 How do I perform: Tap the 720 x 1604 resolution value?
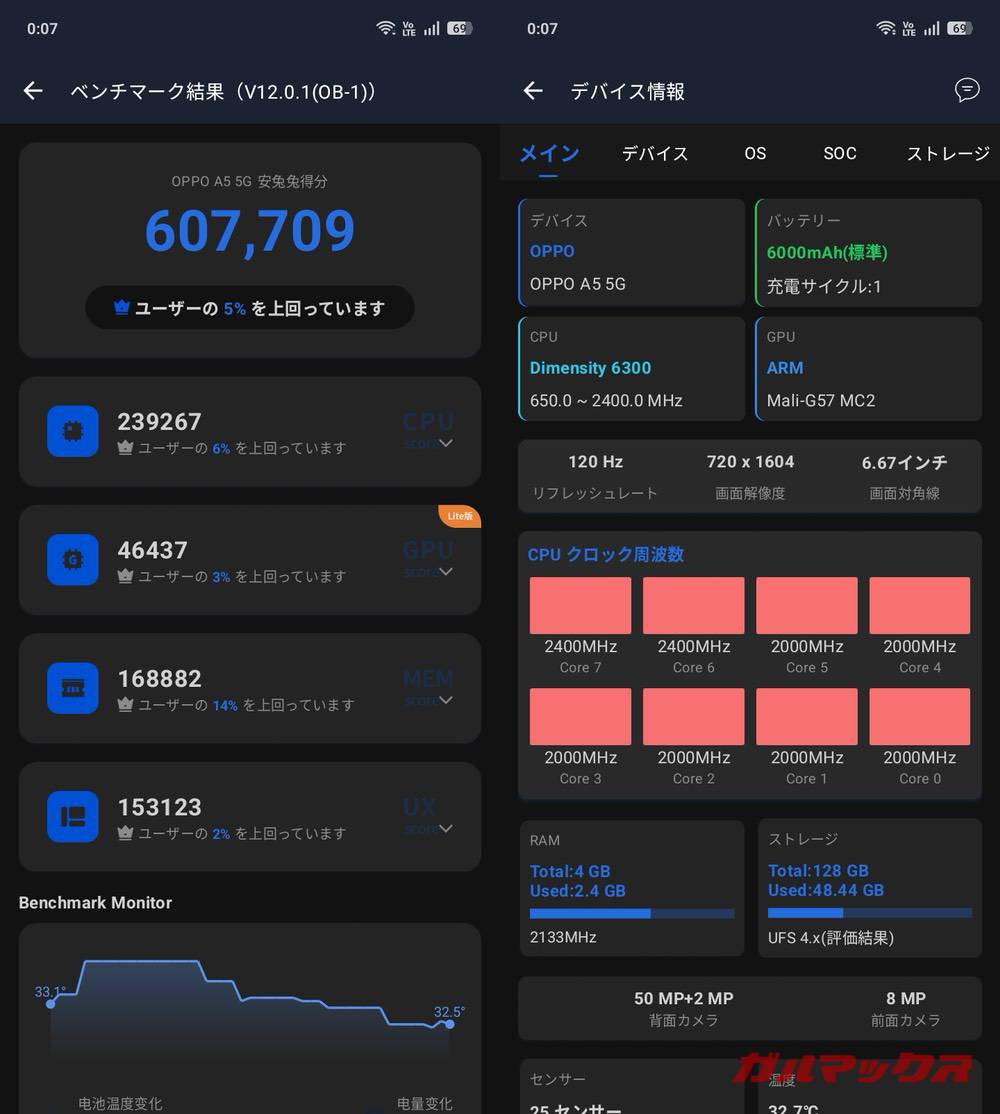point(750,462)
